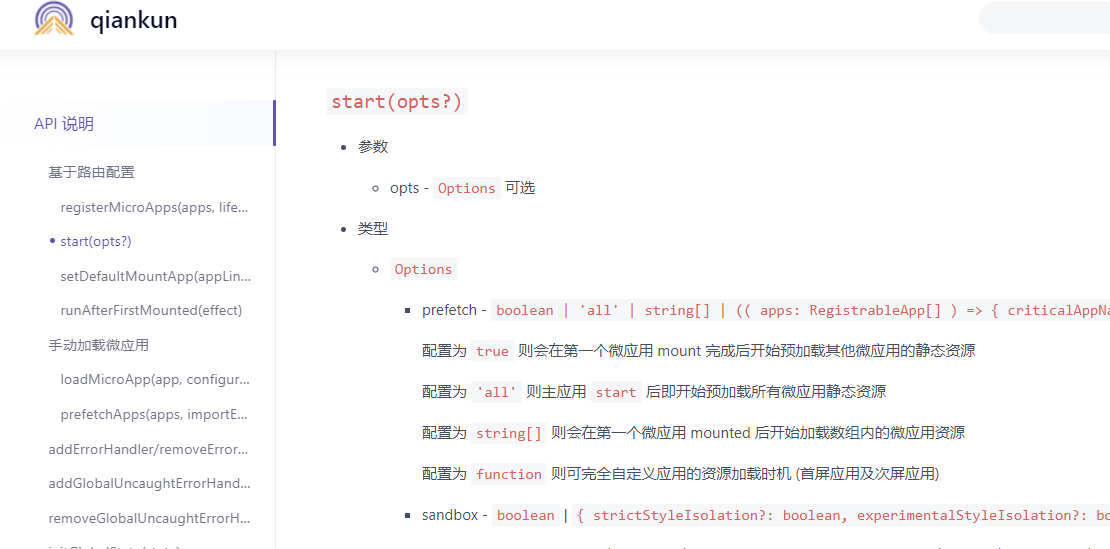Click the prefetch type signature code

800,311
